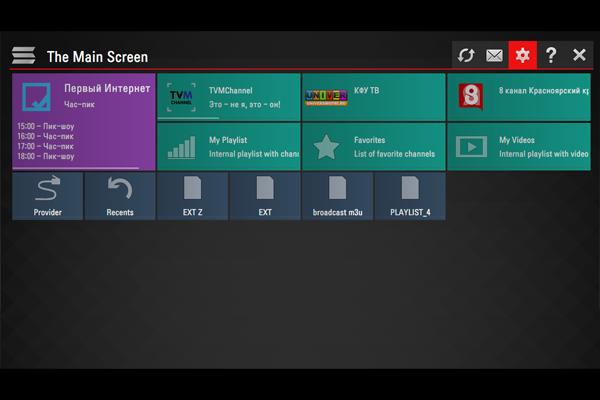Click Internal playlist with channels description
Viewport: 600px width, 400px height.
pos(254,154)
